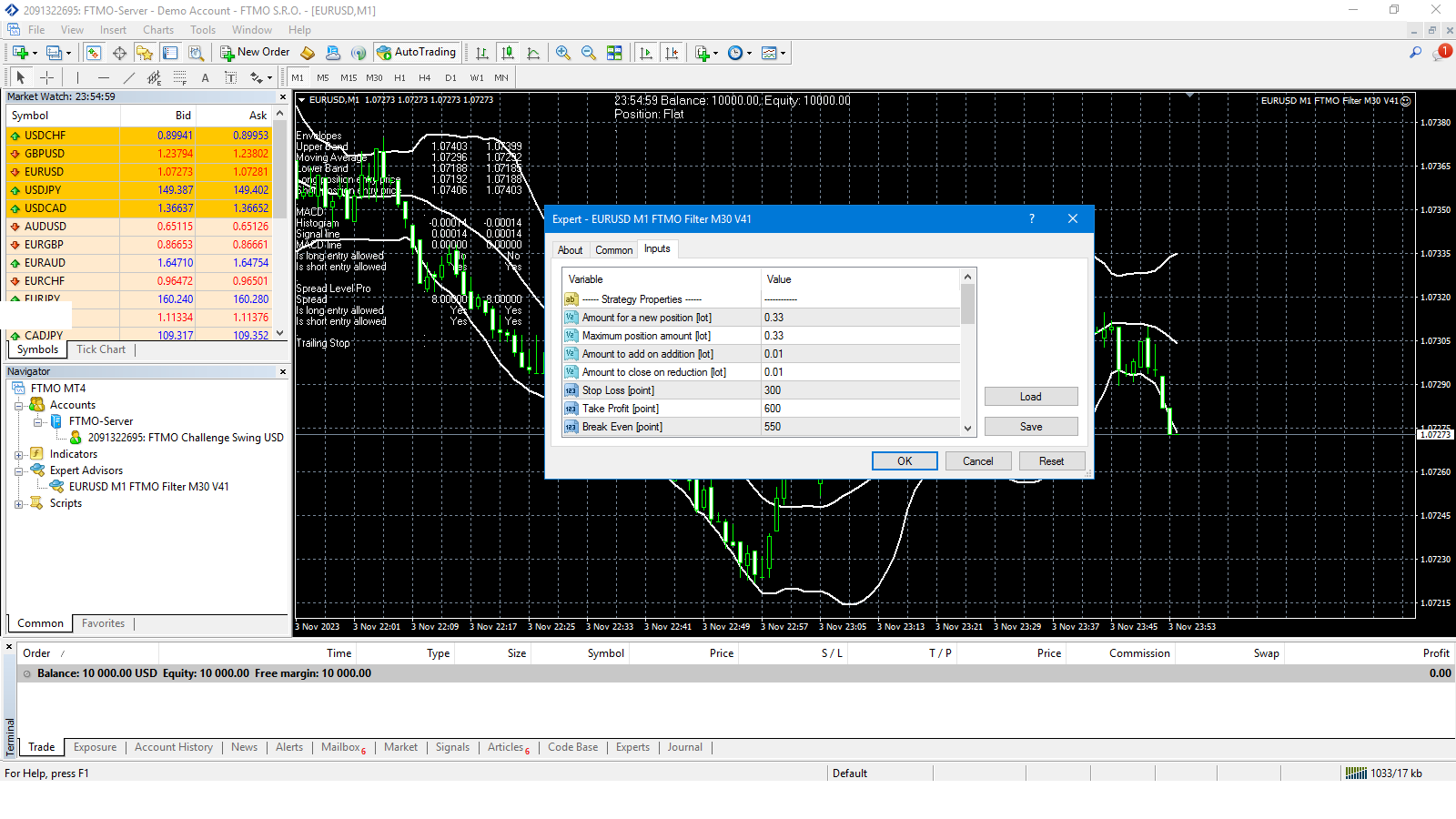This screenshot has height=819, width=1456.
Task: Toggle the Data Window crosshair-target icon
Action: (119, 53)
